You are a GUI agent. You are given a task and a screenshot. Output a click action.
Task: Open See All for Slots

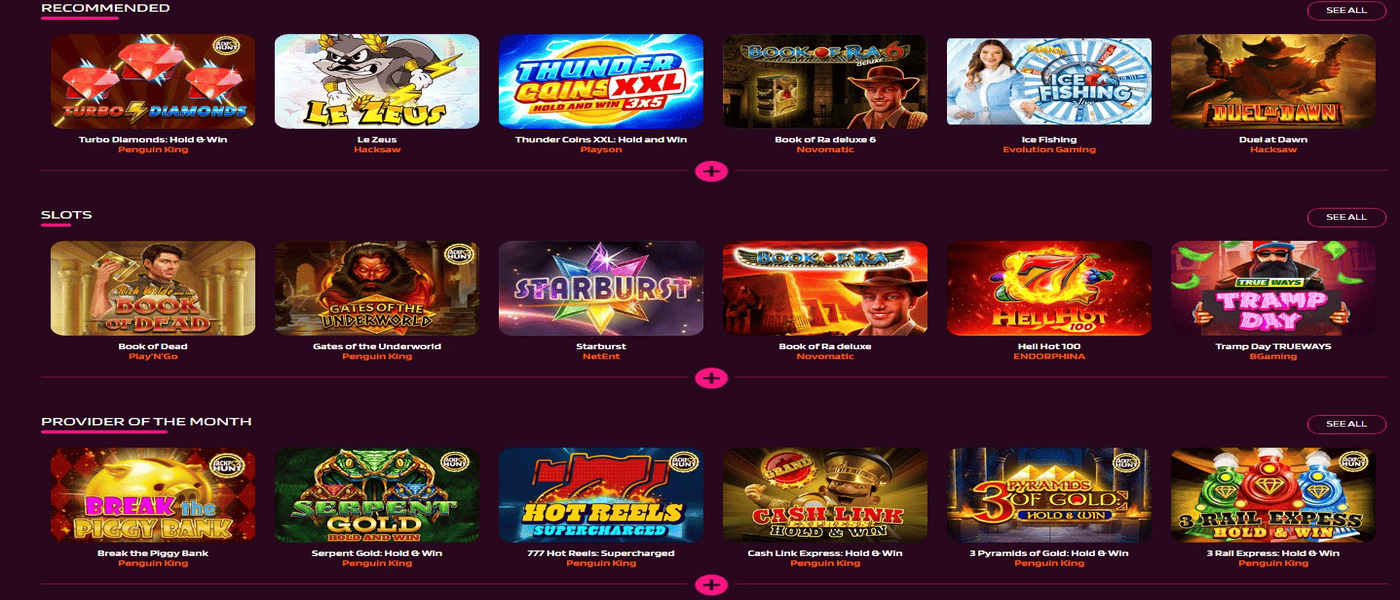coord(1346,217)
